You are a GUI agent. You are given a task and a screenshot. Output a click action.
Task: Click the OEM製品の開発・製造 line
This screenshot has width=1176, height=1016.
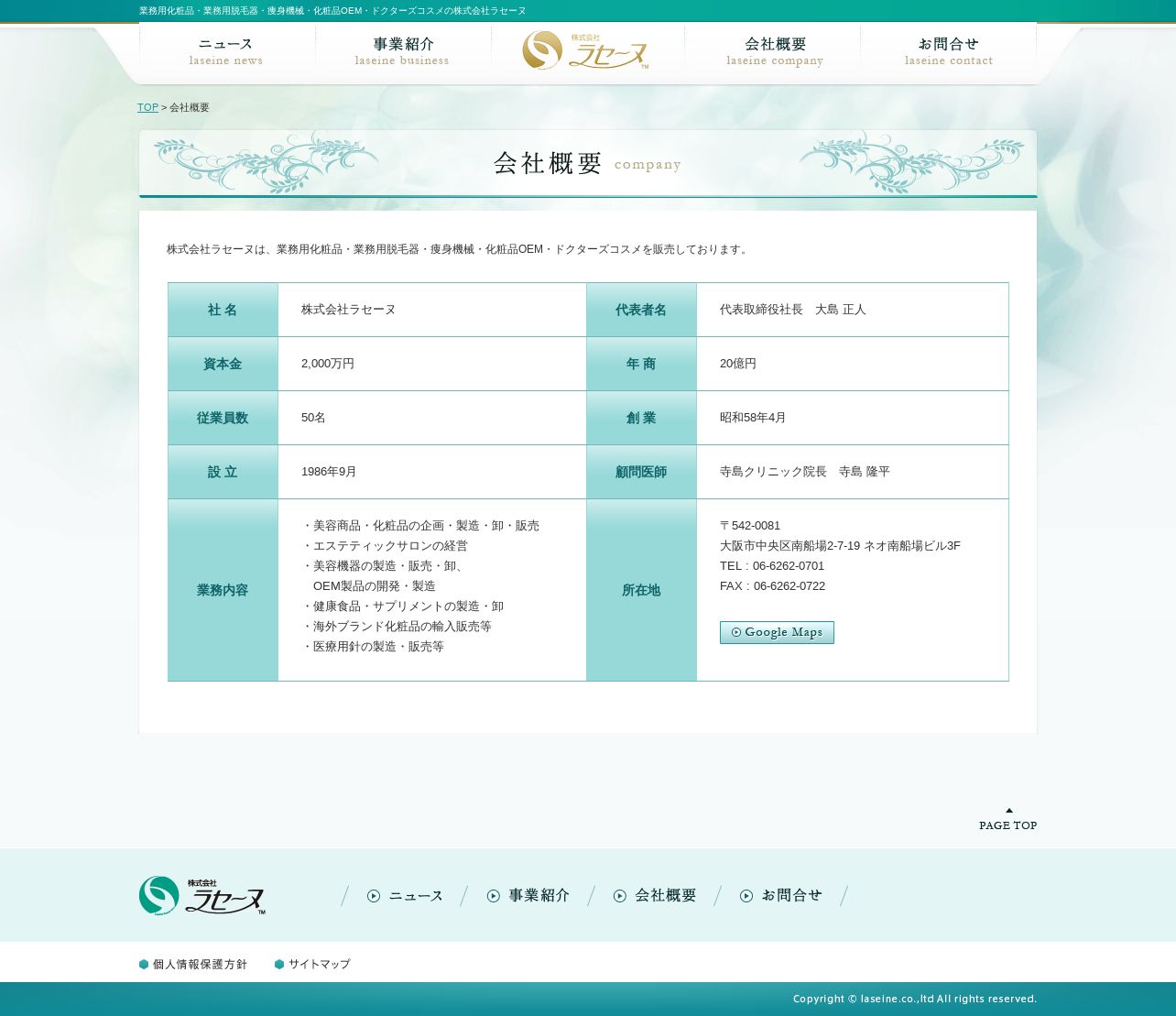375,586
